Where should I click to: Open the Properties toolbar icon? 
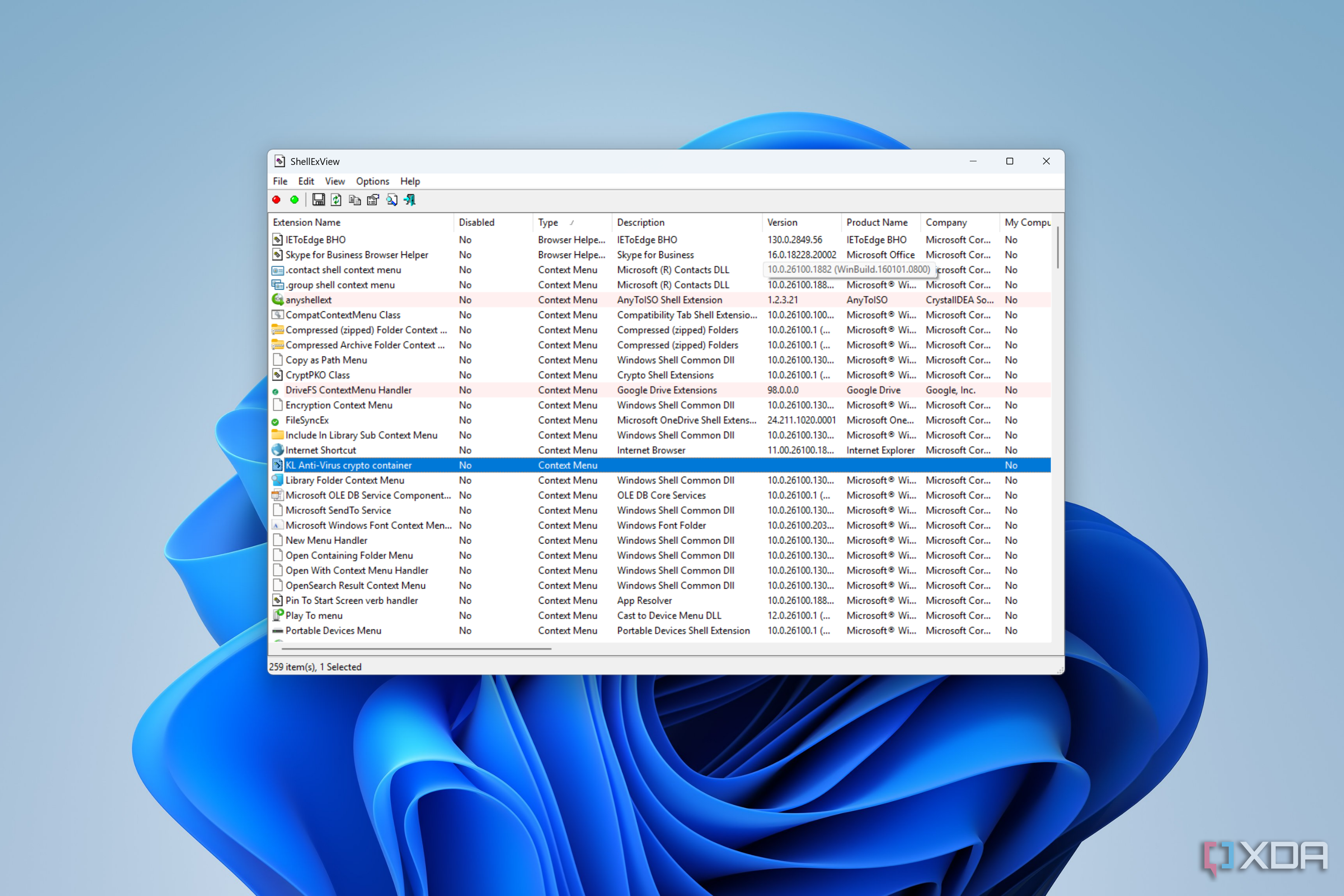click(x=373, y=200)
